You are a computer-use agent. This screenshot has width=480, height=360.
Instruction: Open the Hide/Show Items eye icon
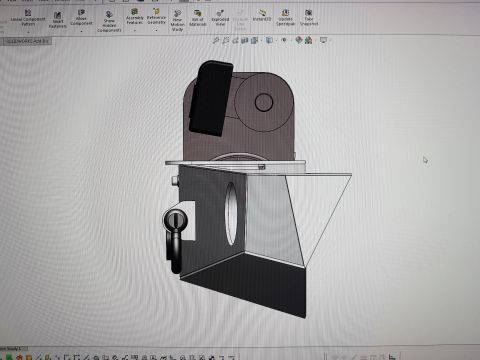[x=284, y=40]
